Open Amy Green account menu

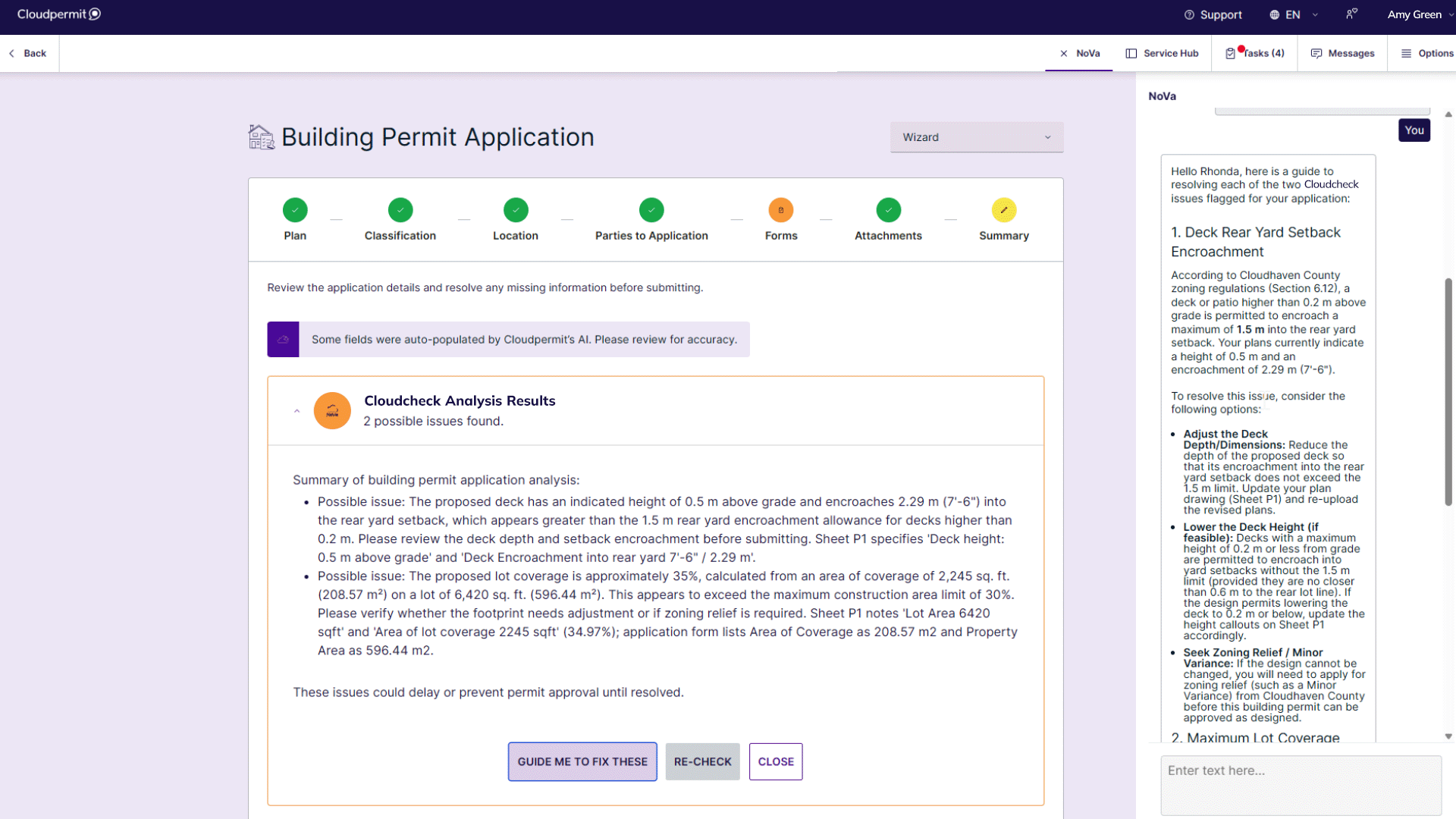click(1420, 14)
